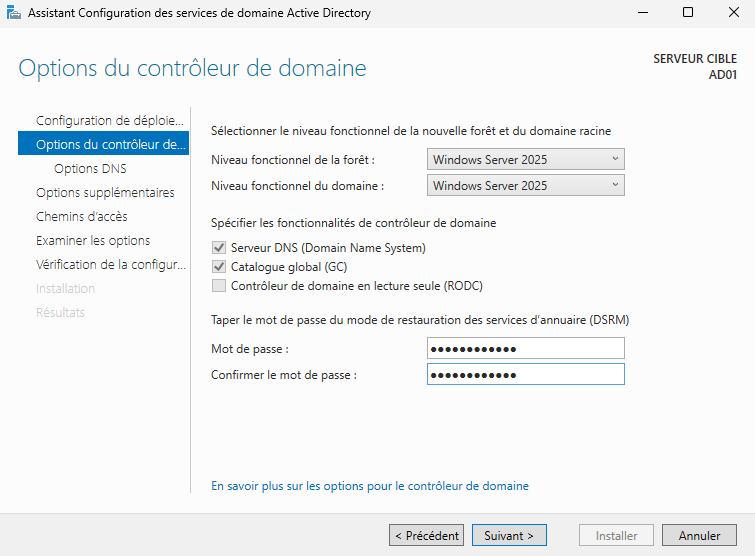Go to Configuration de déploiement step
The image size is (755, 556).
pyautogui.click(x=110, y=120)
